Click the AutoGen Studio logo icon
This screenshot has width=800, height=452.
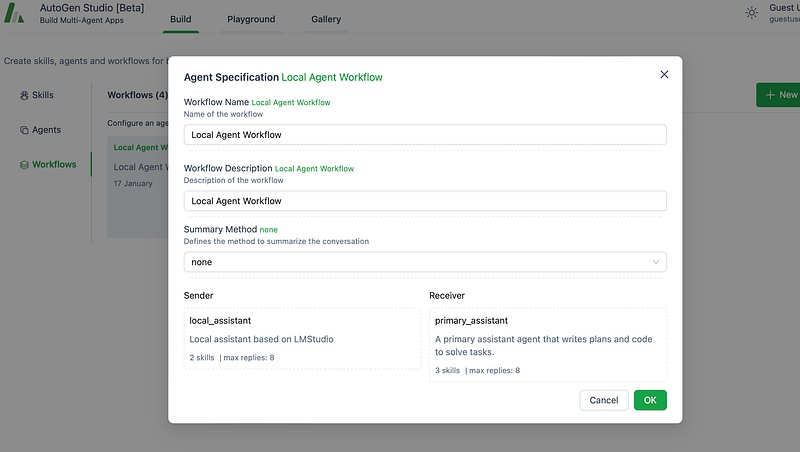coord(14,13)
